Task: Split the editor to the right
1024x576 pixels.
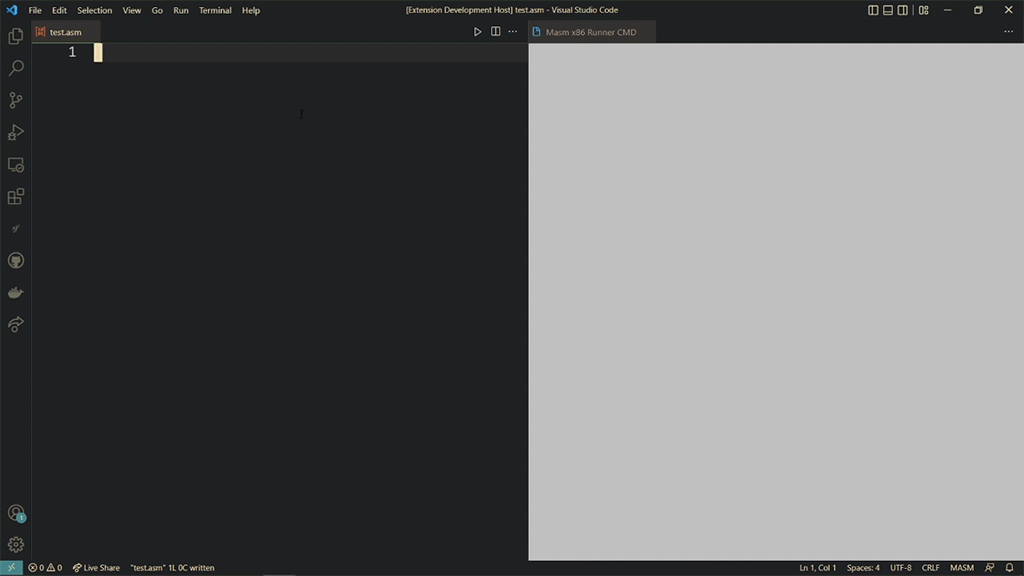Action: click(x=495, y=32)
